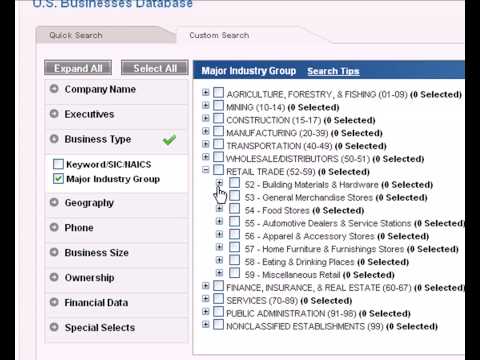Open the Ownership criteria label

point(89,278)
